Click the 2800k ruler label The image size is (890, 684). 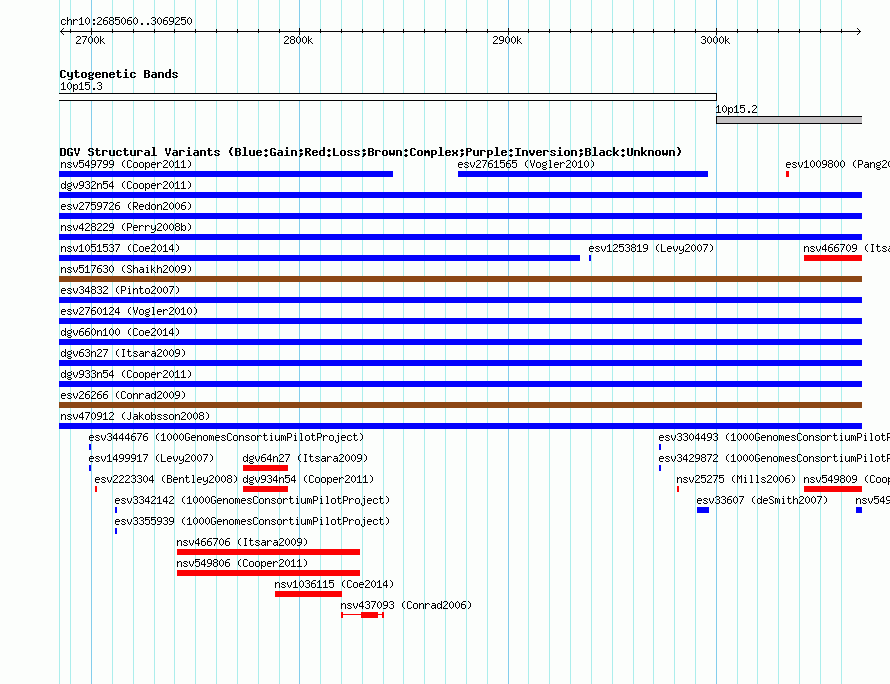pos(298,40)
